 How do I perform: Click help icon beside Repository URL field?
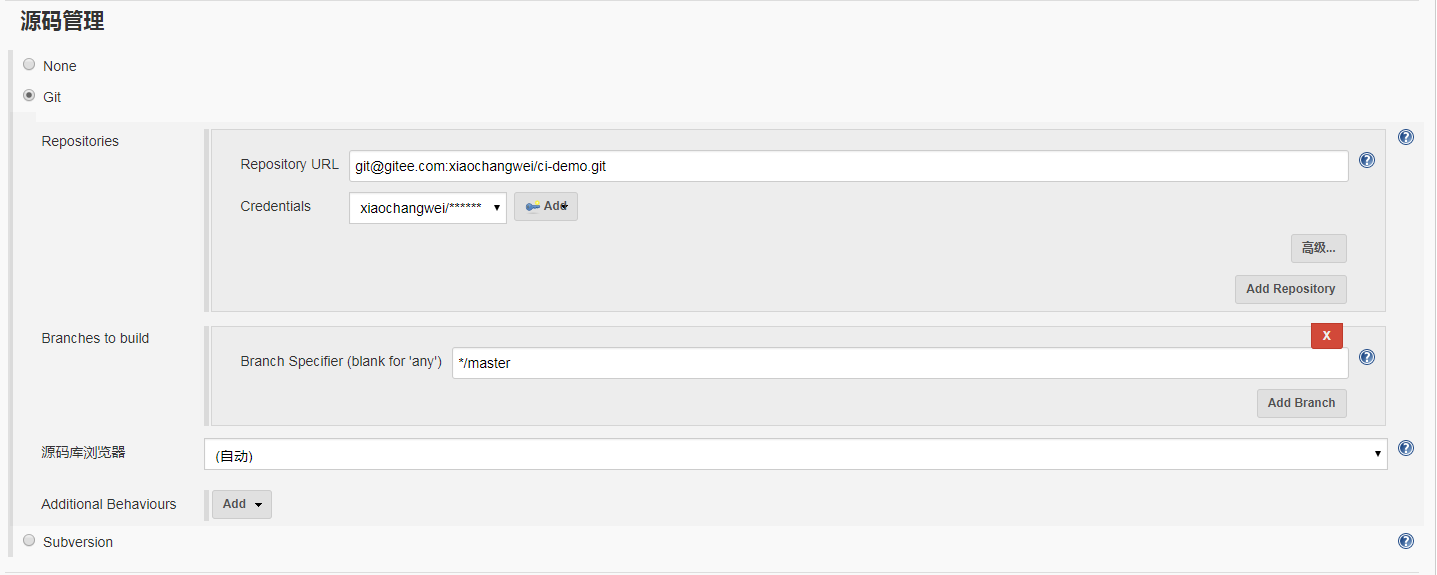click(1367, 160)
